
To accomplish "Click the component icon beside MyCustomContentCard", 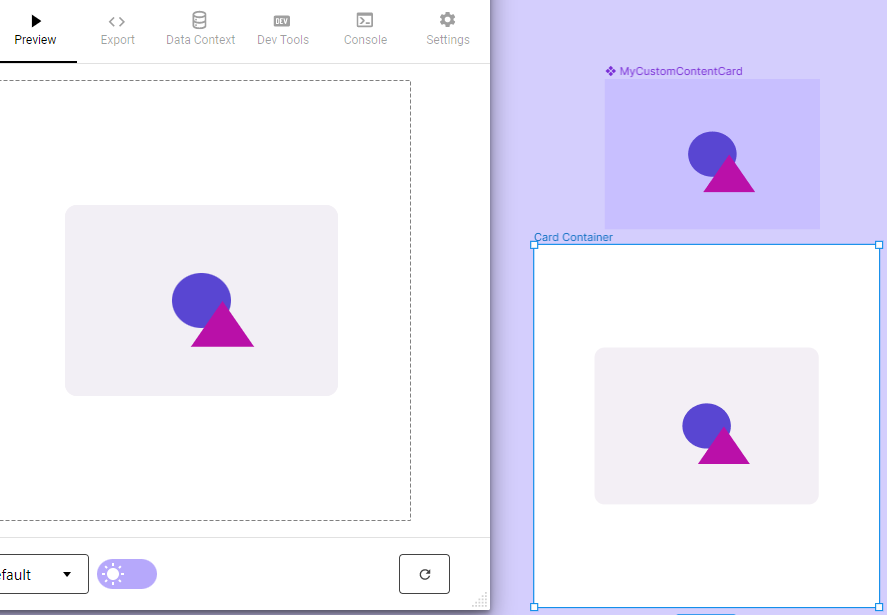I will [x=611, y=71].
